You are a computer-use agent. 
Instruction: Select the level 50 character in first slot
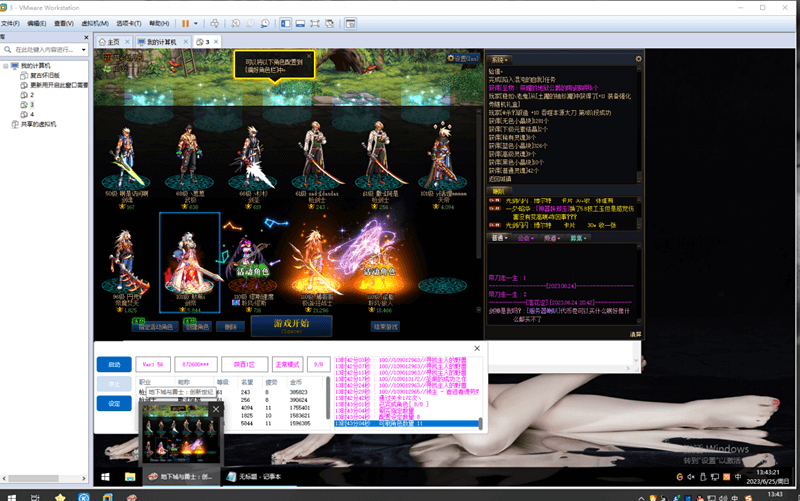click(126, 163)
